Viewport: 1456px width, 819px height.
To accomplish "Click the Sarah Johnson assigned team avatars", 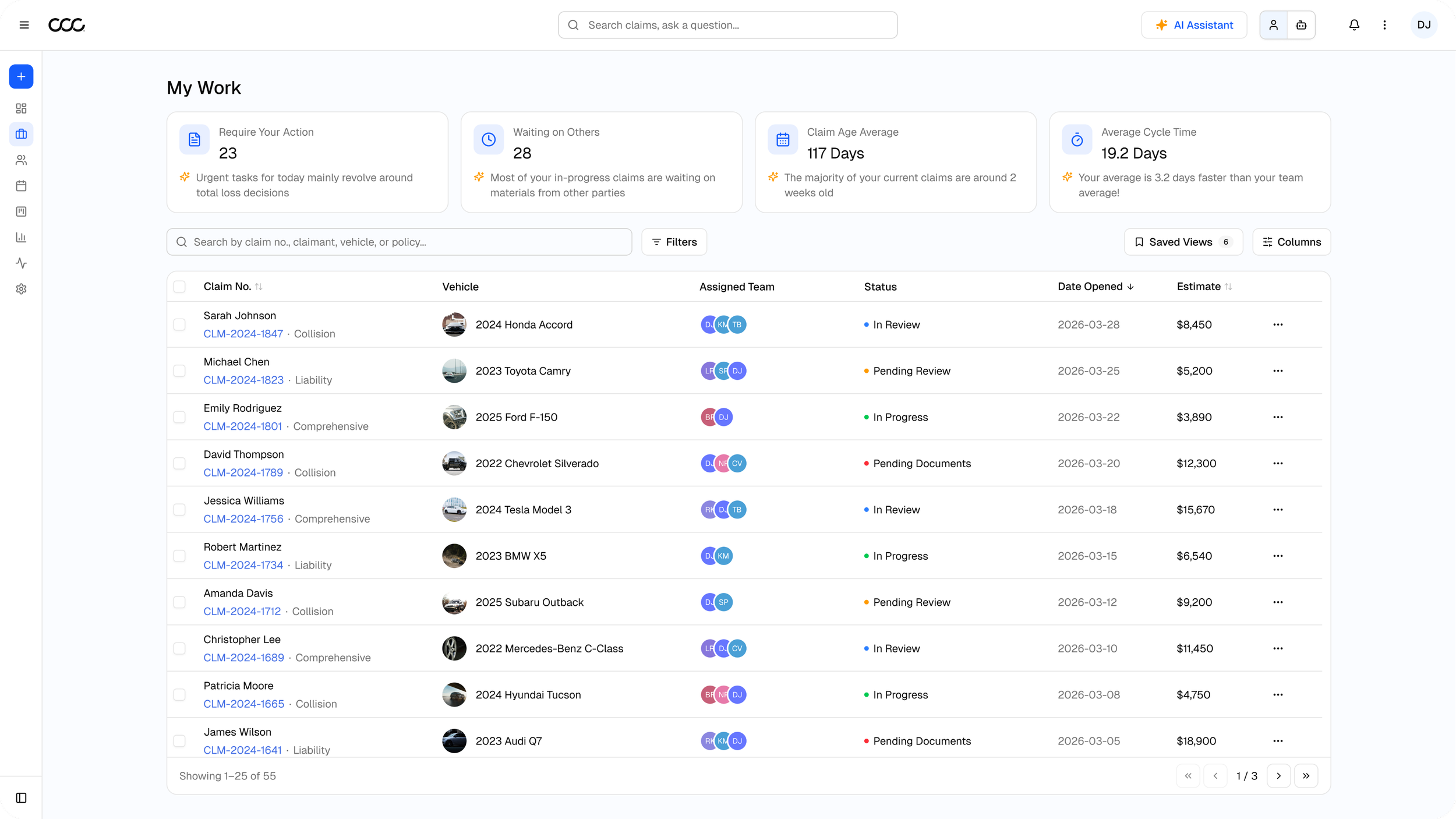I will coord(723,324).
